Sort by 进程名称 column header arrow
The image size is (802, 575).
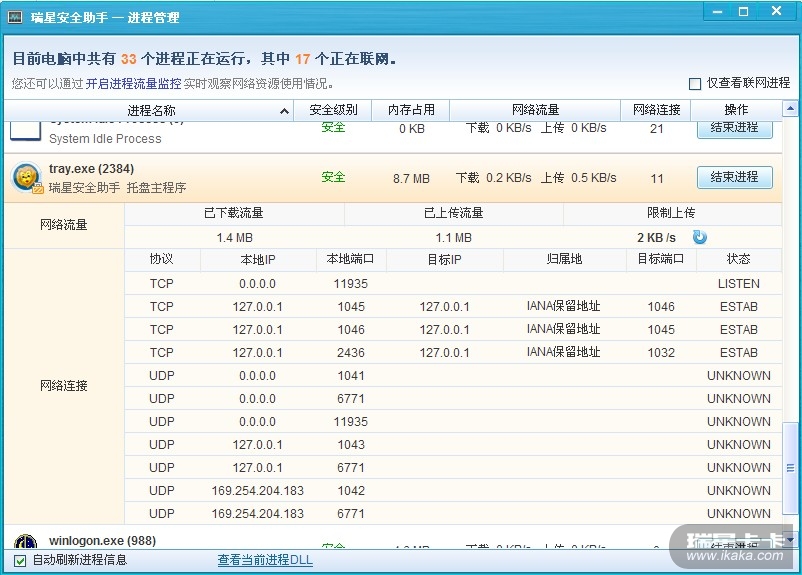point(284,111)
